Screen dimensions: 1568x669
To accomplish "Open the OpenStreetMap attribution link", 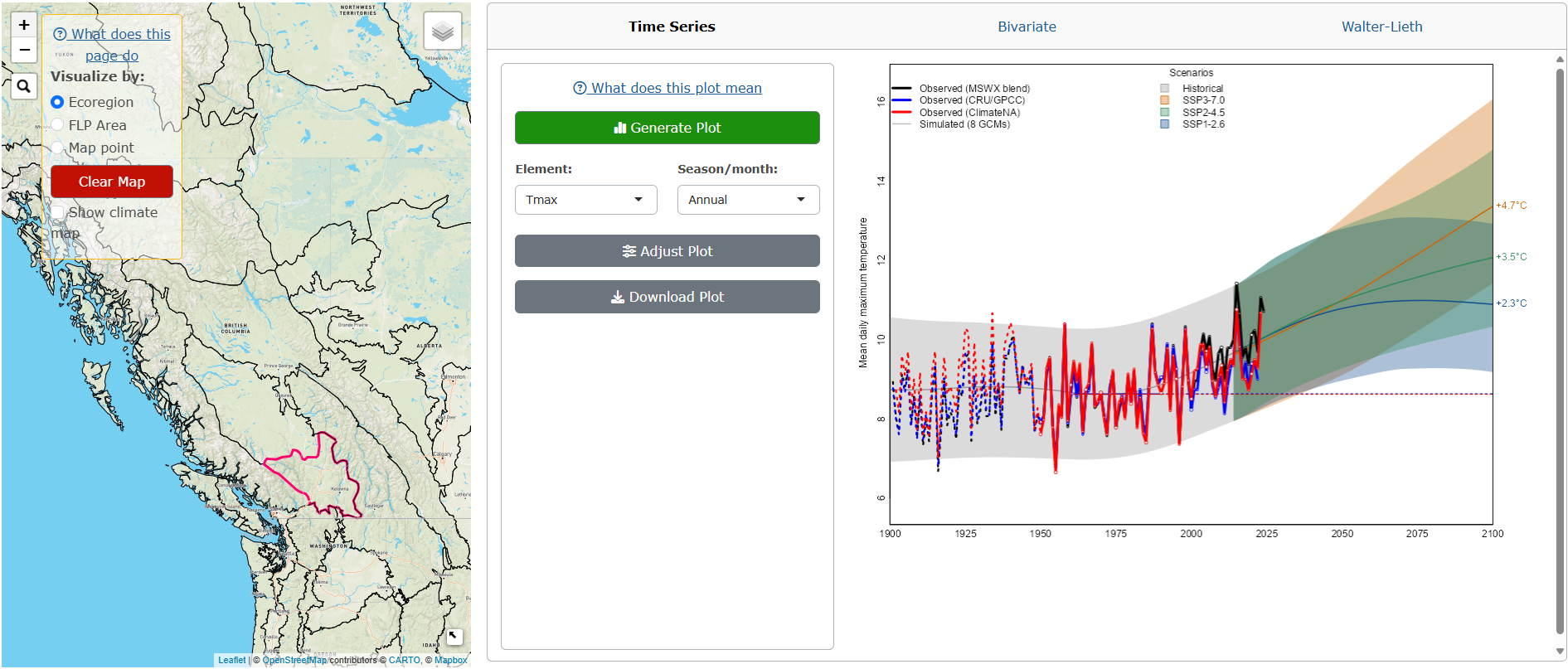I will click(x=294, y=660).
